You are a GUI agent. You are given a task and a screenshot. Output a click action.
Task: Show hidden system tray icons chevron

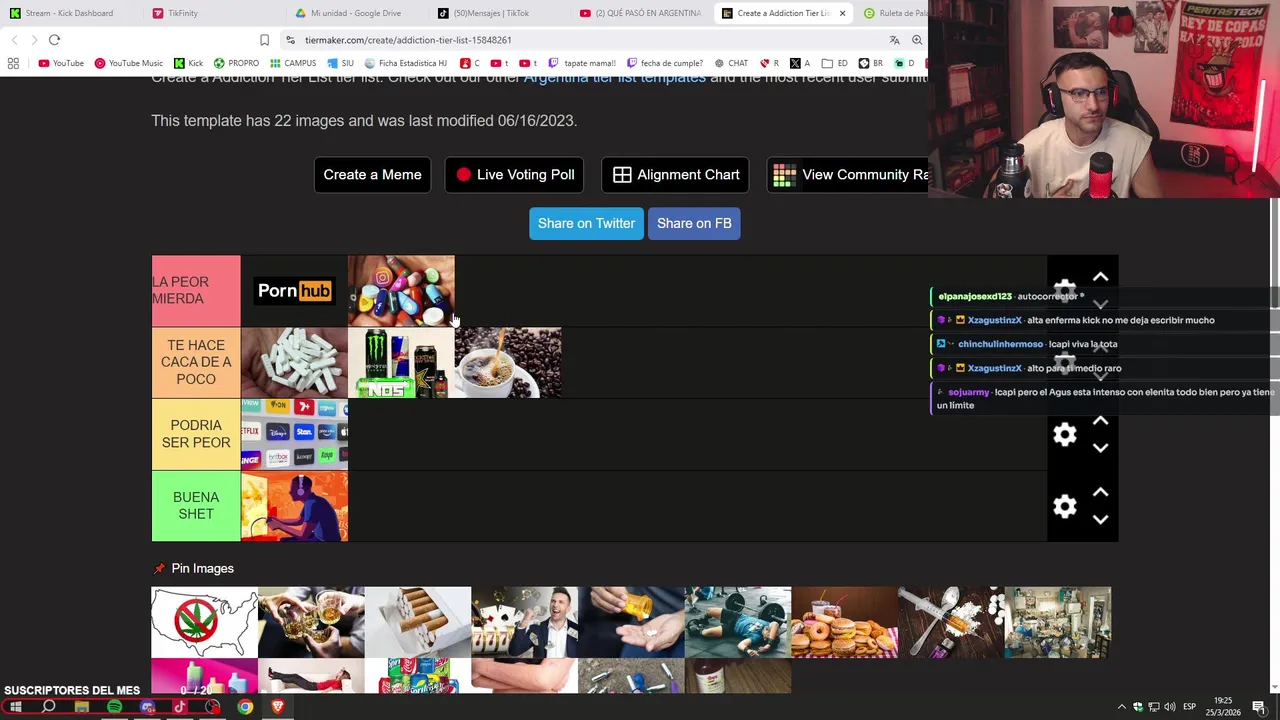(1121, 707)
